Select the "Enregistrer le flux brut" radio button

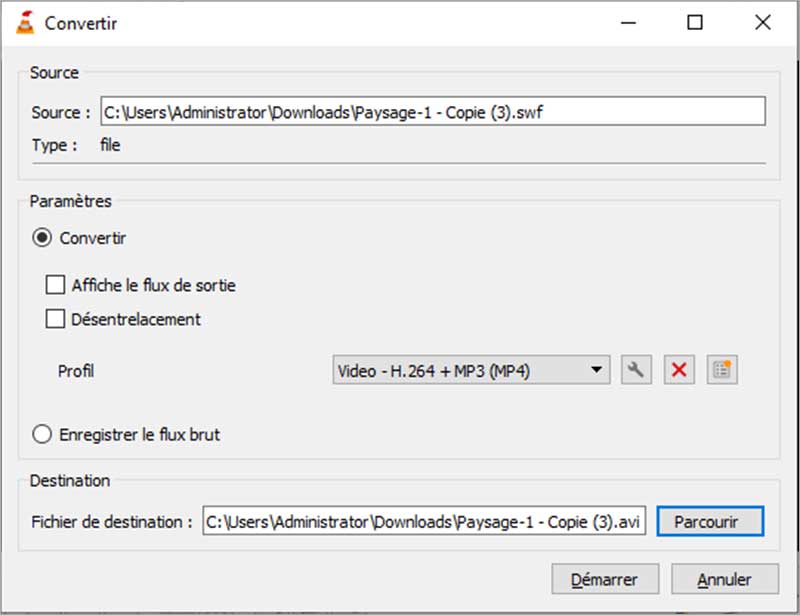tap(41, 434)
